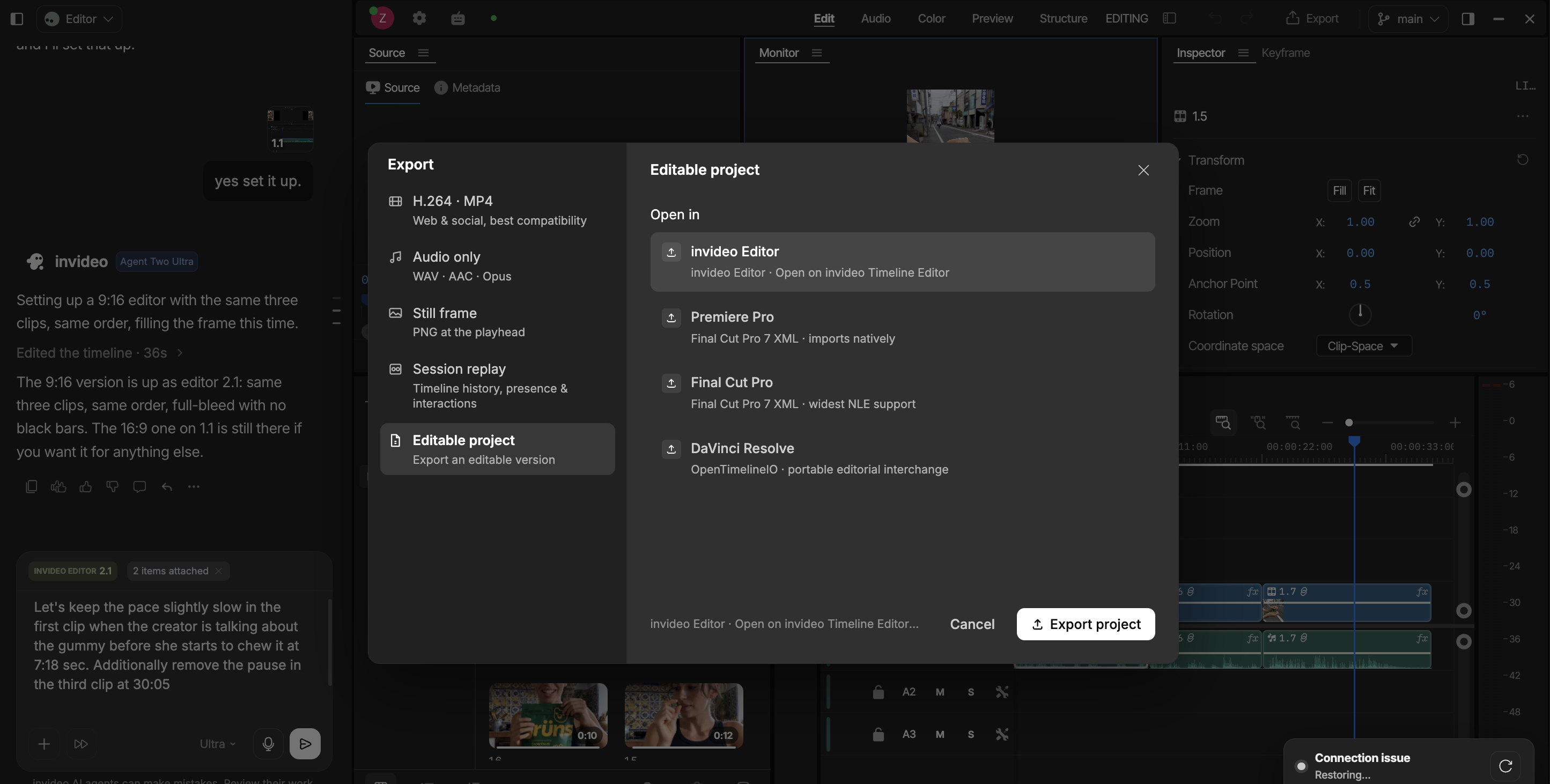
Task: Click the microphone voice input icon
Action: click(x=268, y=744)
